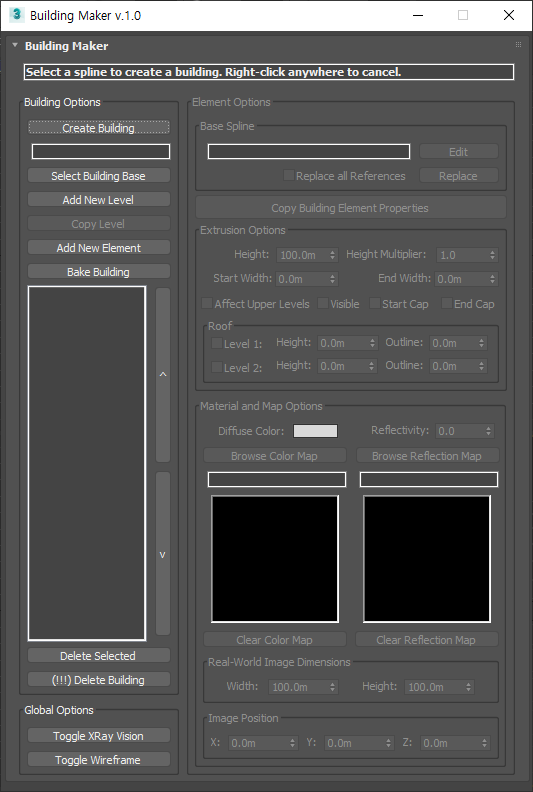Viewport: 533px width, 792px height.
Task: Click the 3ds Max app icon in title bar
Action: 17,15
